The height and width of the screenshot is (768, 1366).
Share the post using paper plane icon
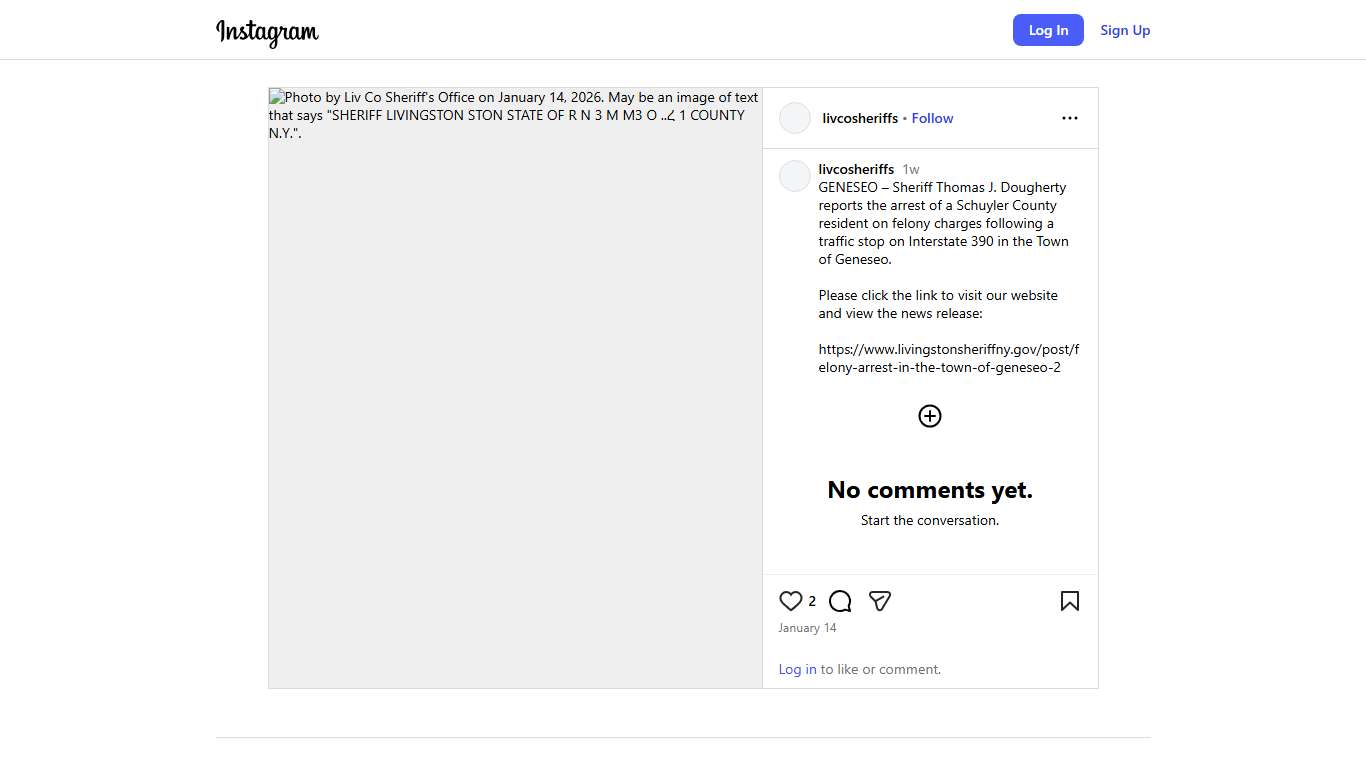point(880,601)
